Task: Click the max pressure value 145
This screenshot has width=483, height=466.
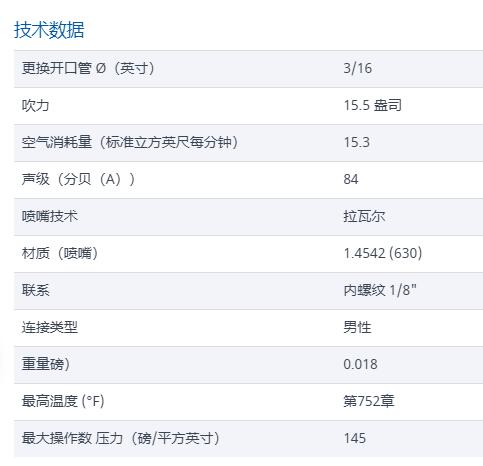Action: click(x=355, y=438)
